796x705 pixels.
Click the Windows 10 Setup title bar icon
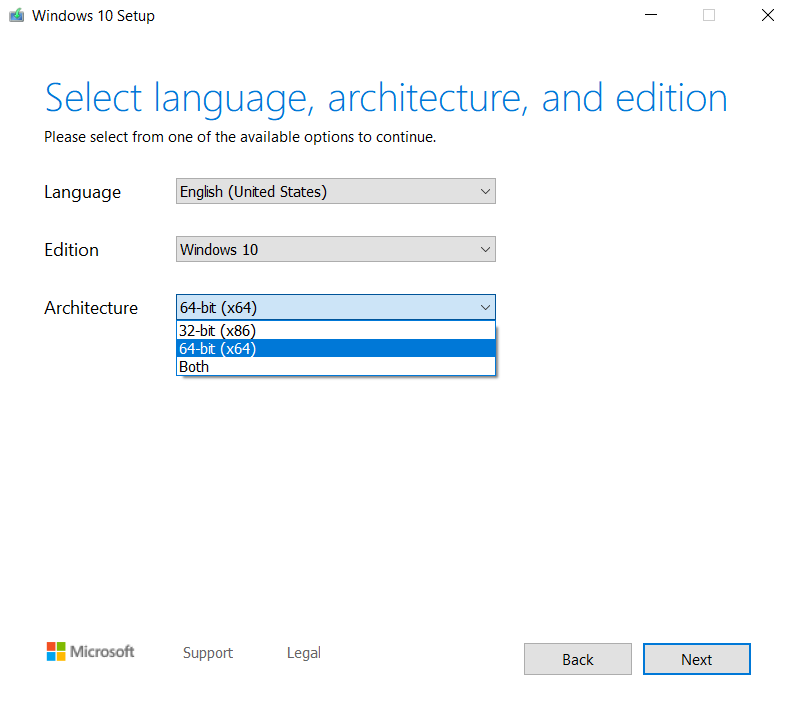17,16
